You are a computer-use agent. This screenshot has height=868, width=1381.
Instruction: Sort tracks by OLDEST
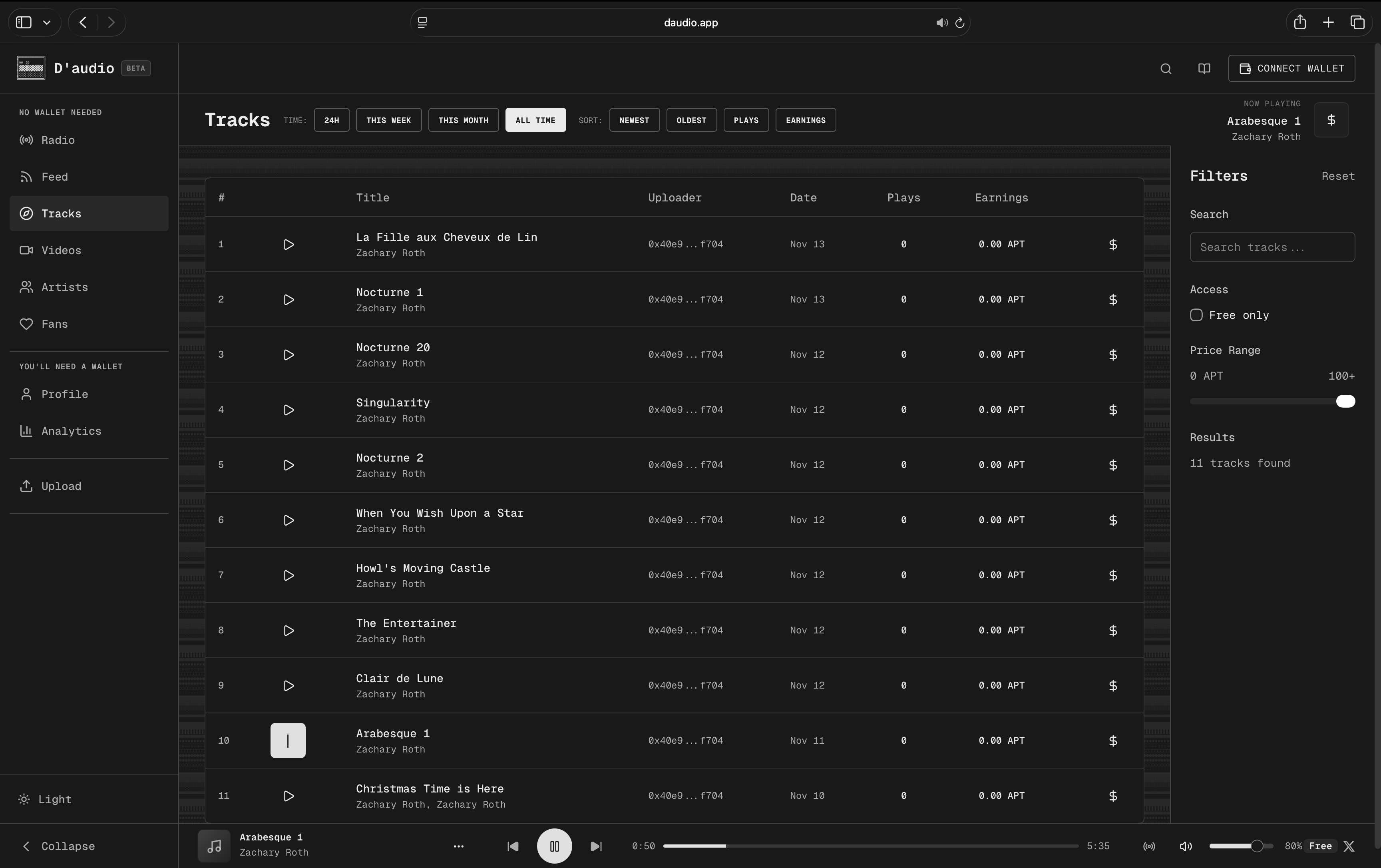(x=691, y=120)
